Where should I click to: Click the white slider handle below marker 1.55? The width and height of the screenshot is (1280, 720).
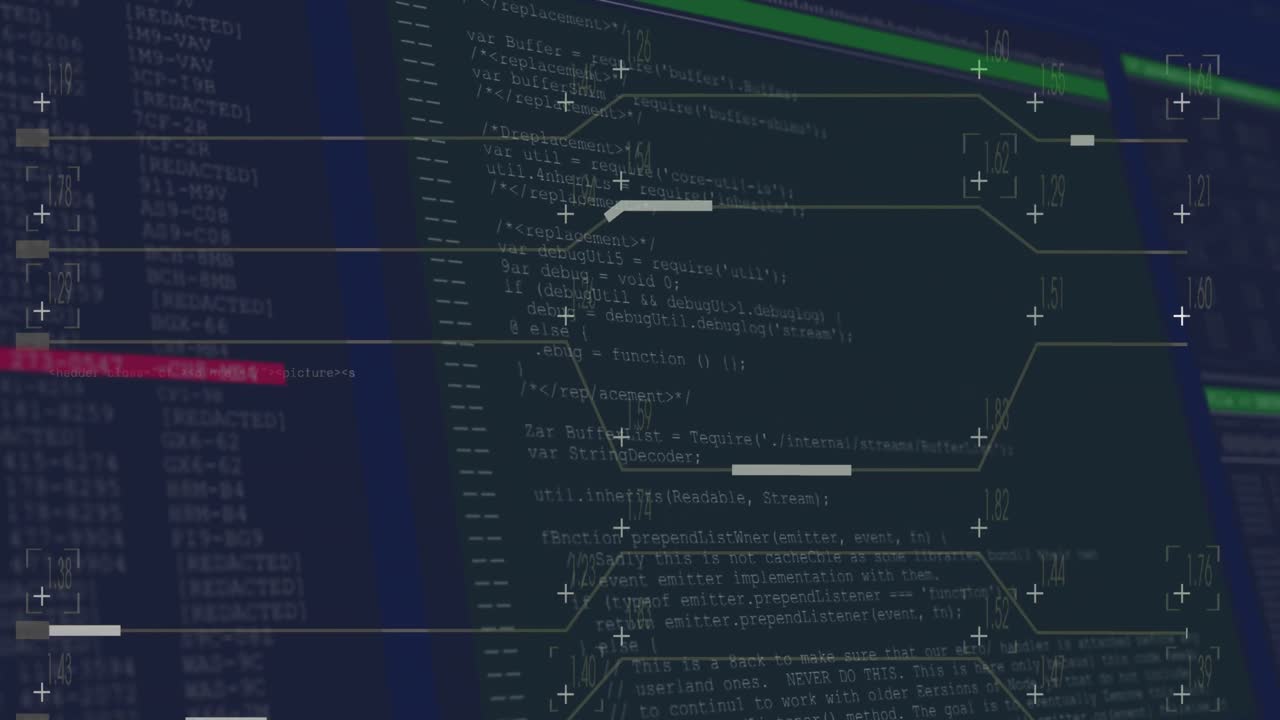1082,140
